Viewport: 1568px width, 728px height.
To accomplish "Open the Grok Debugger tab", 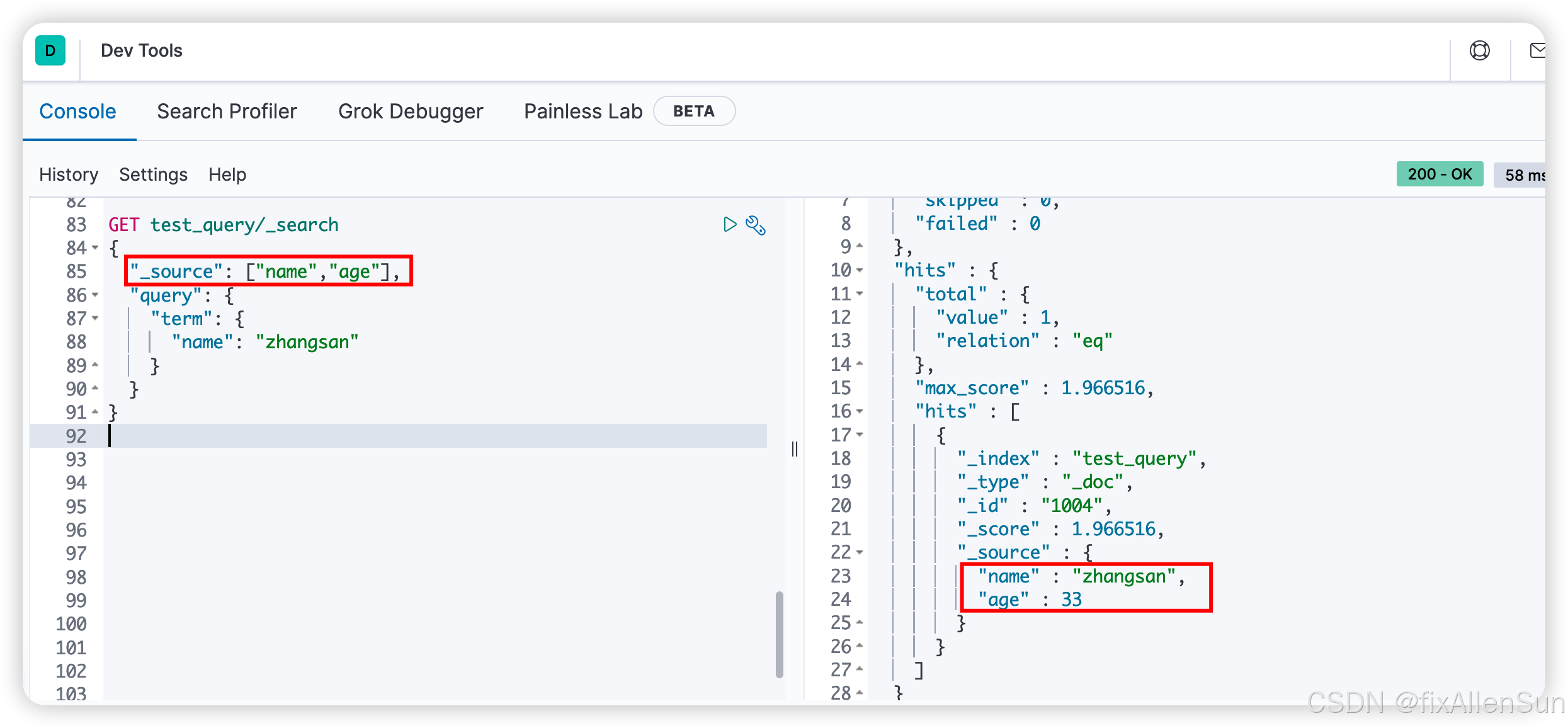I will [411, 111].
